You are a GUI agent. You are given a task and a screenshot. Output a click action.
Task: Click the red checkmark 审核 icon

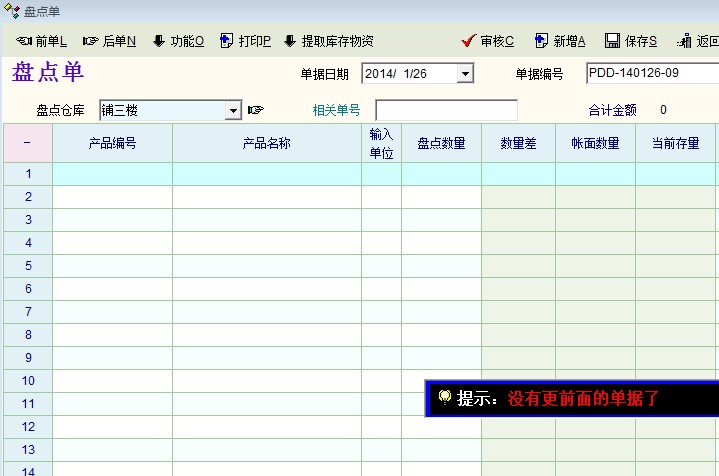tap(468, 41)
